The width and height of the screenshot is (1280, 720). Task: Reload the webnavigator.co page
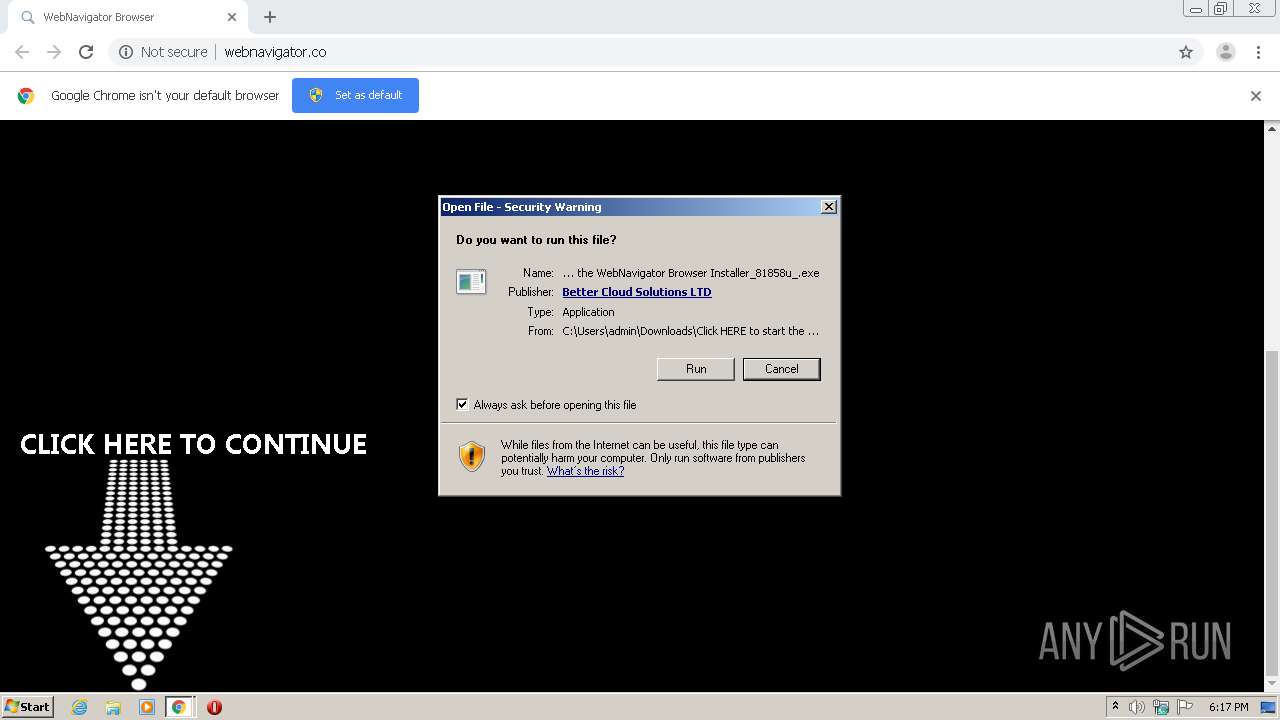pyautogui.click(x=86, y=52)
